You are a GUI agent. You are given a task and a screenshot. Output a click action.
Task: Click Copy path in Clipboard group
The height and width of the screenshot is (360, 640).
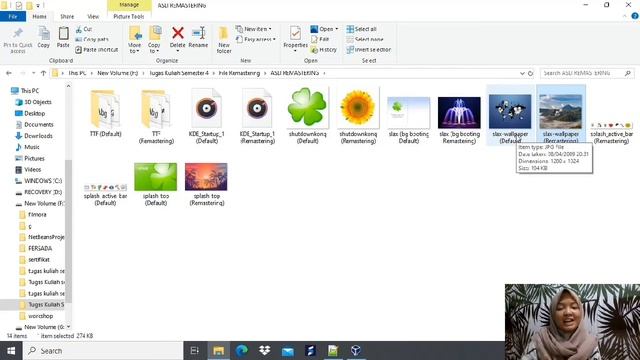click(92, 40)
